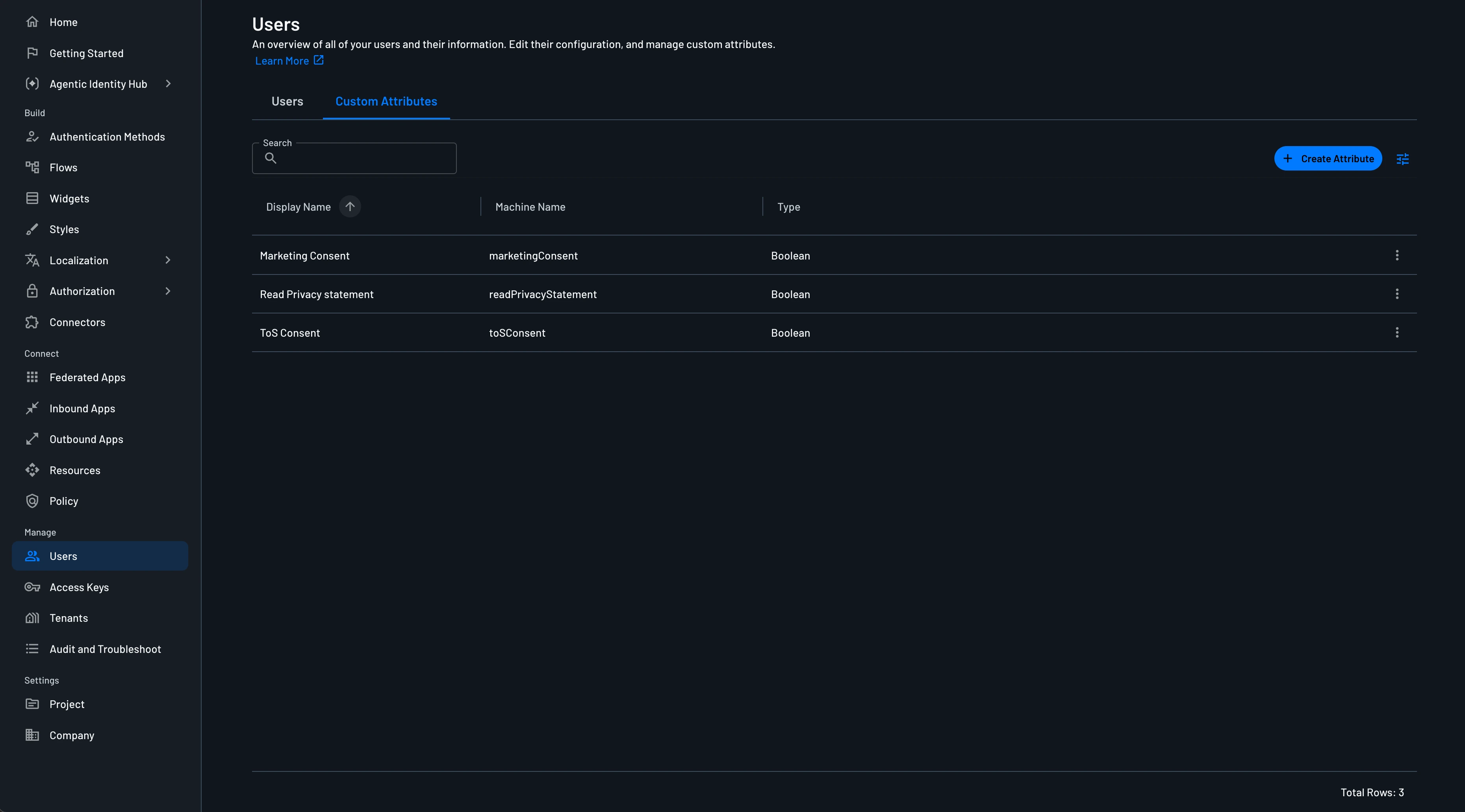The image size is (1465, 812).
Task: Click the readPrivacyStatement machine name cell
Action: click(x=543, y=295)
